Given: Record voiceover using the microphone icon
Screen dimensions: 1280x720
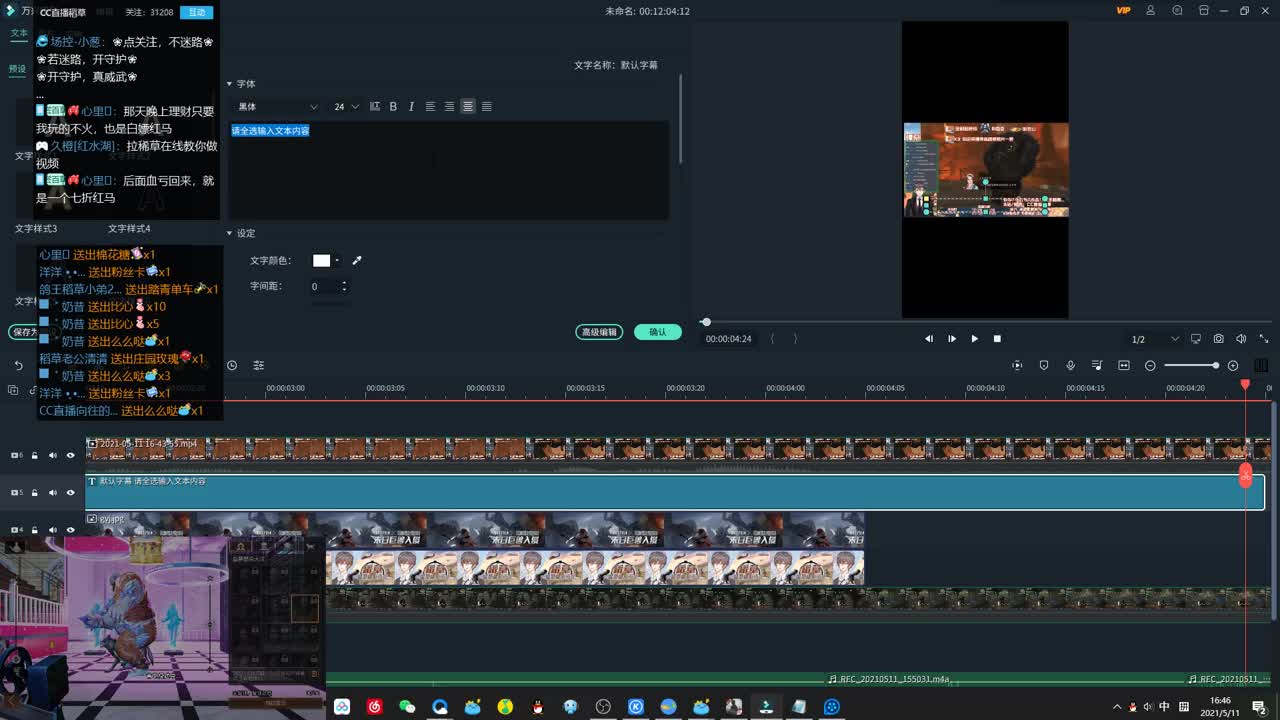Looking at the screenshot, I should click(1070, 366).
